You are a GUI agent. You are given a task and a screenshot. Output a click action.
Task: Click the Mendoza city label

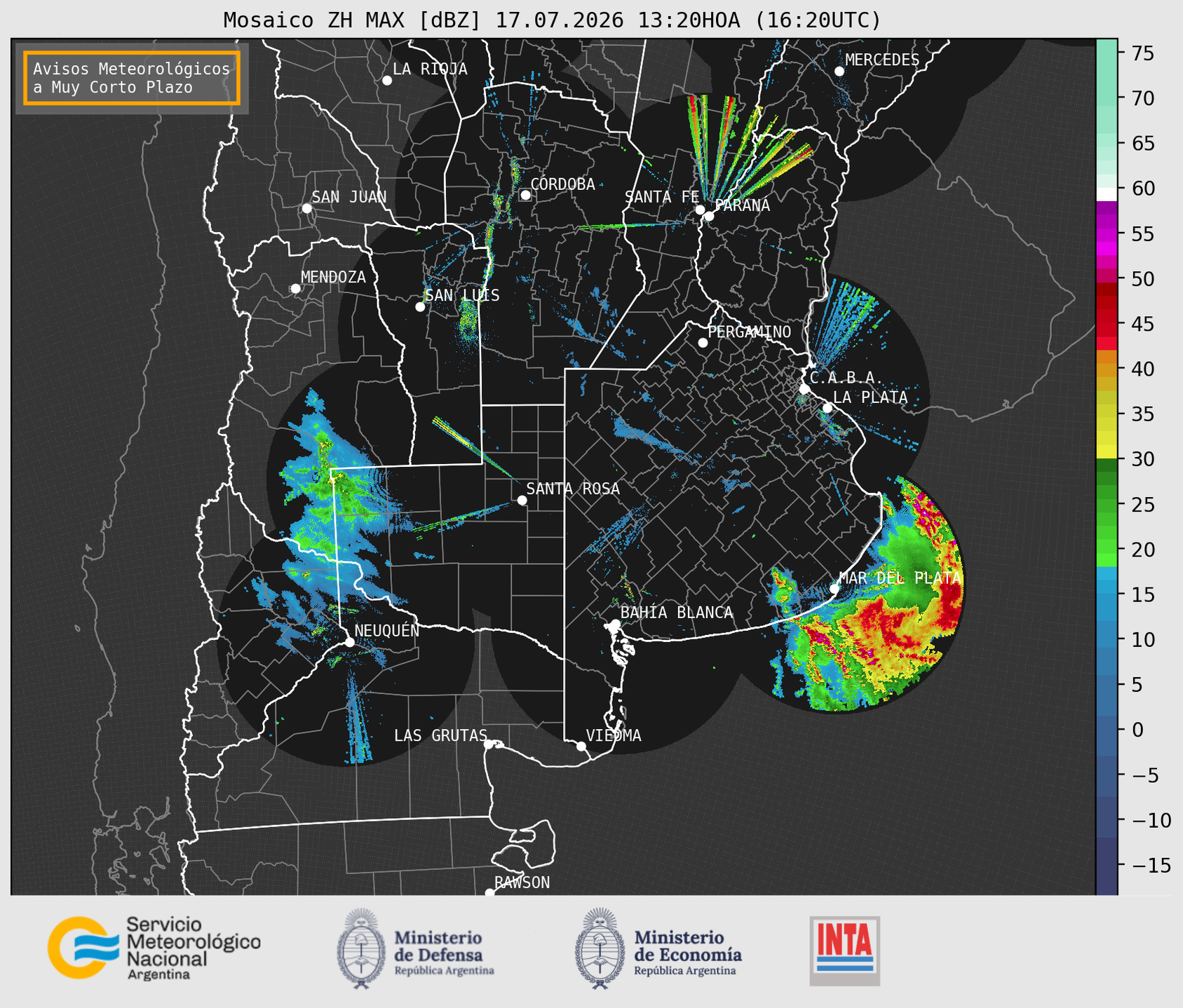pyautogui.click(x=333, y=277)
